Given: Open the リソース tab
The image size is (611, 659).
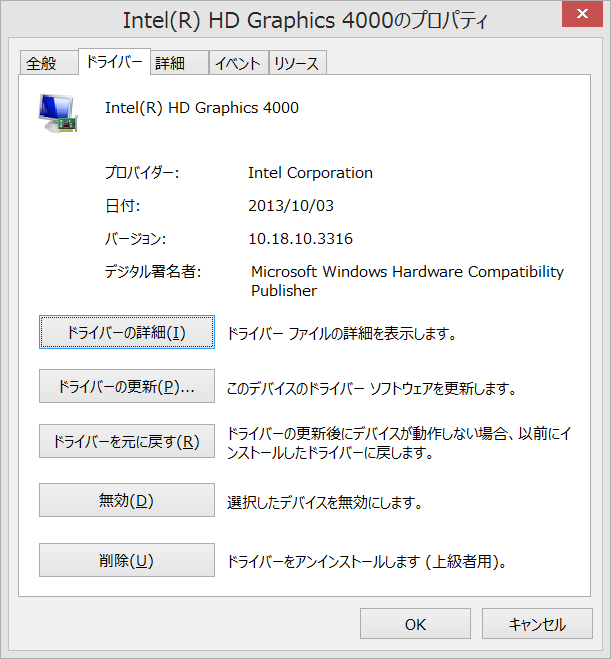Looking at the screenshot, I should [x=298, y=63].
